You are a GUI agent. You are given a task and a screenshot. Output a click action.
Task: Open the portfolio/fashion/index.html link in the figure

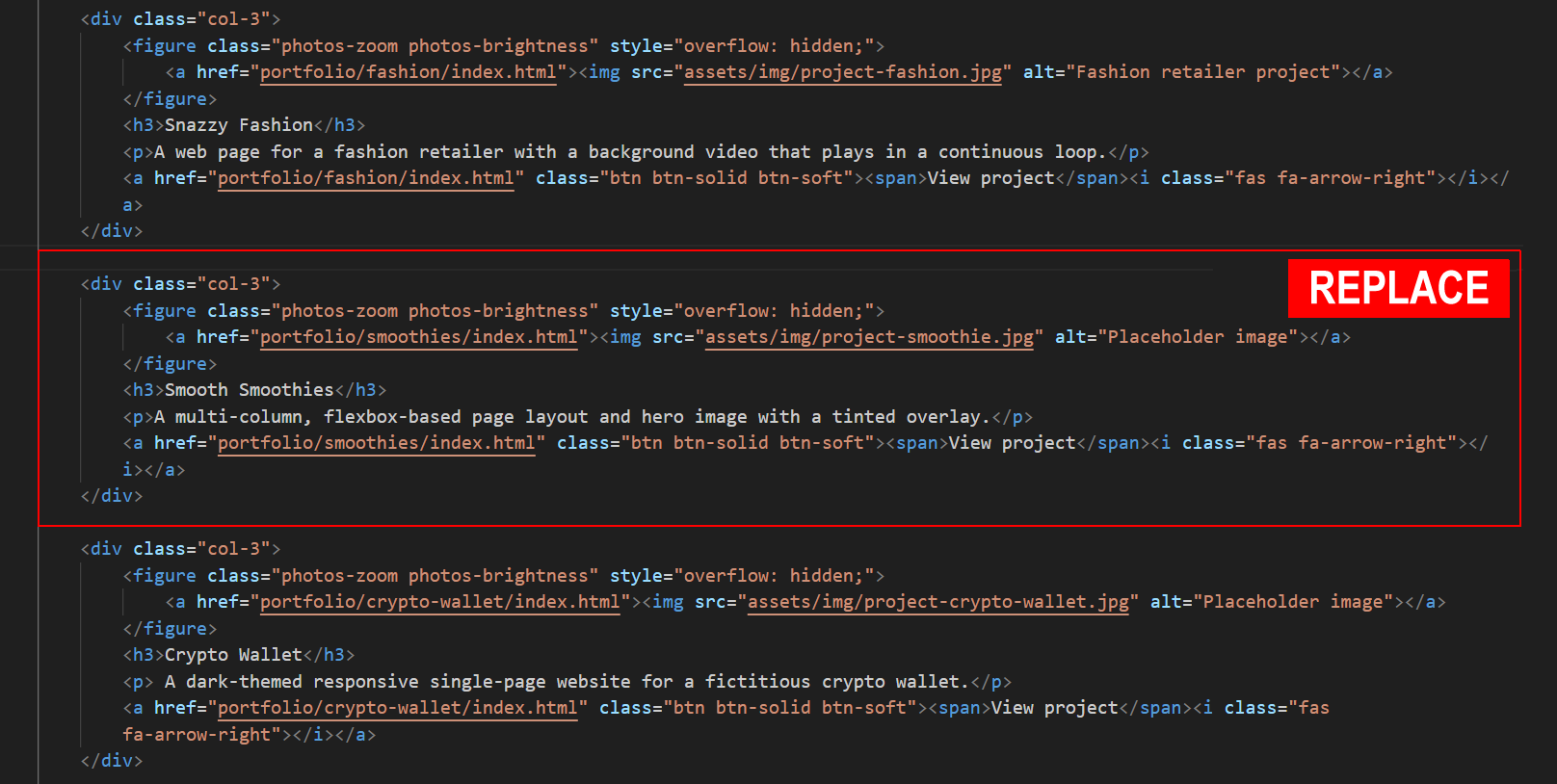(409, 72)
